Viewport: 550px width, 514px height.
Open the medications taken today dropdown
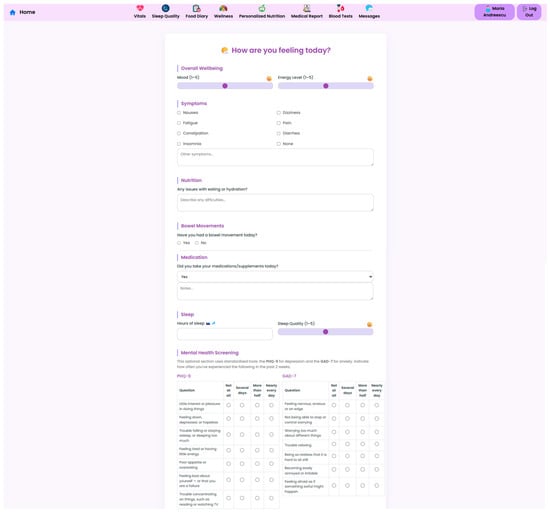[275, 277]
